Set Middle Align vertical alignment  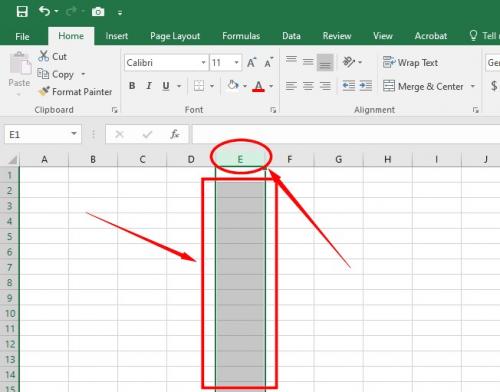click(x=308, y=62)
